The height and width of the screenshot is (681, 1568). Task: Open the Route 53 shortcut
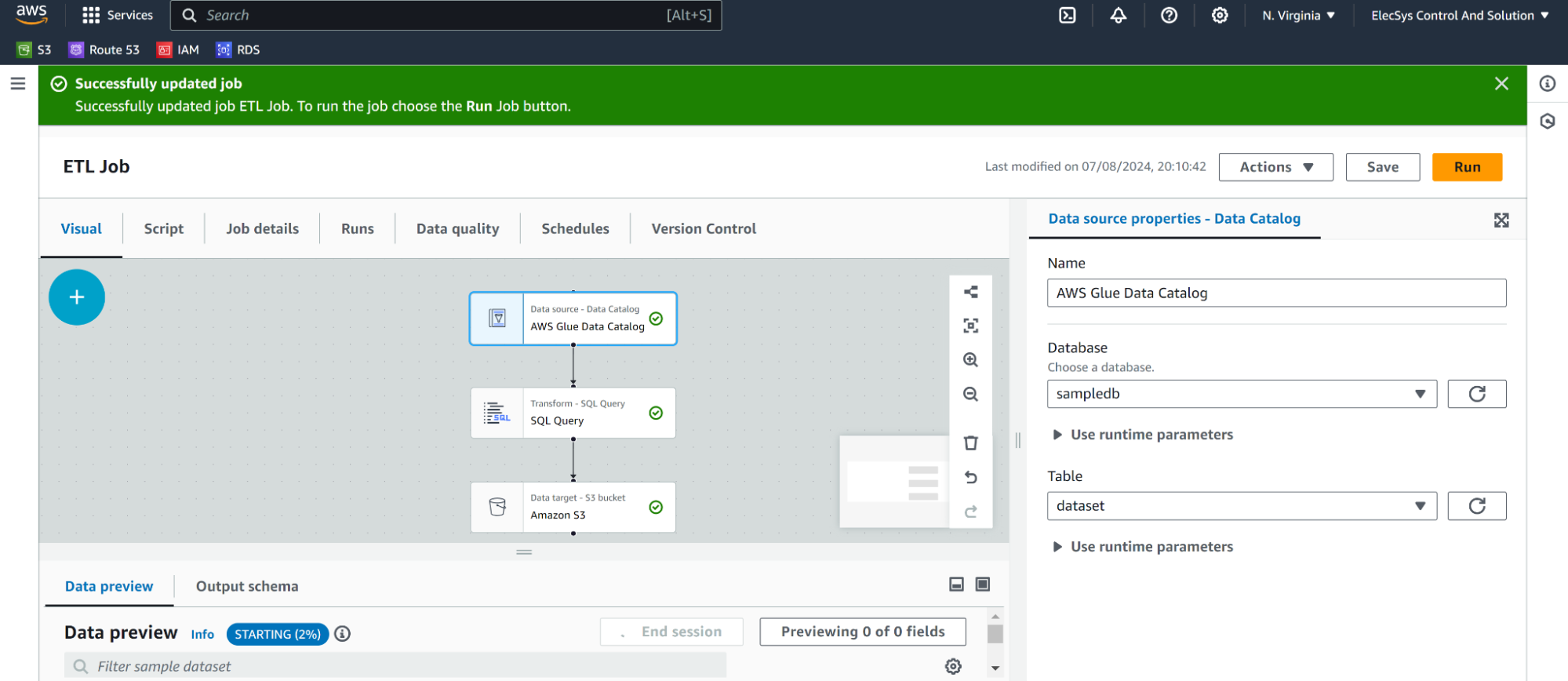(104, 49)
